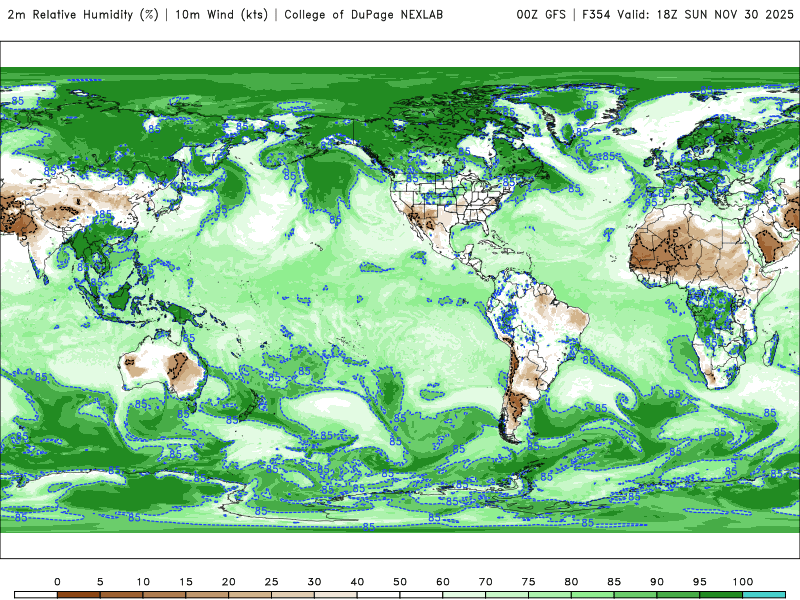
Task: Click the "College of DuPage NEXLAB" label
Action: tap(363, 15)
